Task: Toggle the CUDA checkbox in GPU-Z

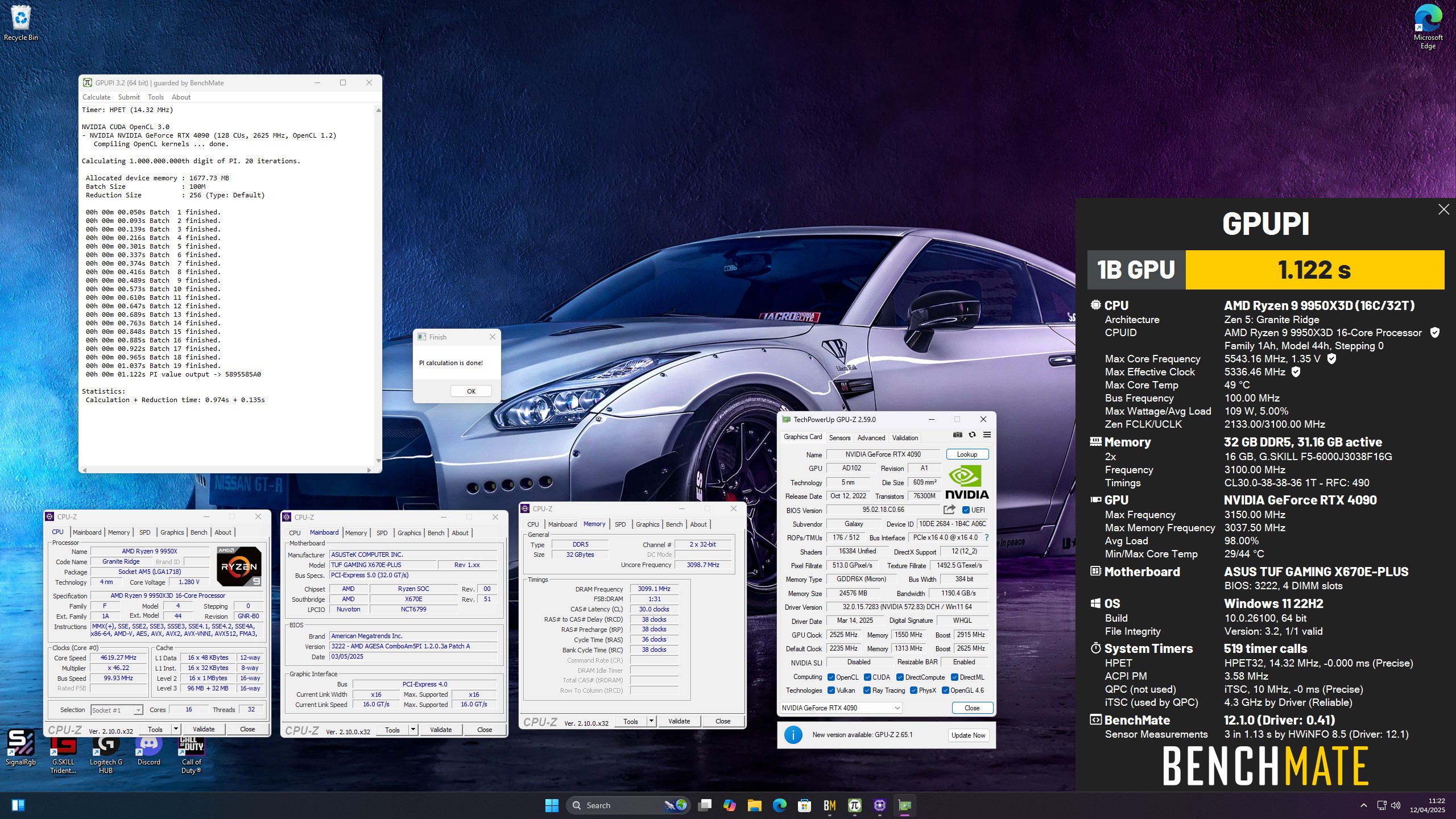Action: [x=867, y=677]
